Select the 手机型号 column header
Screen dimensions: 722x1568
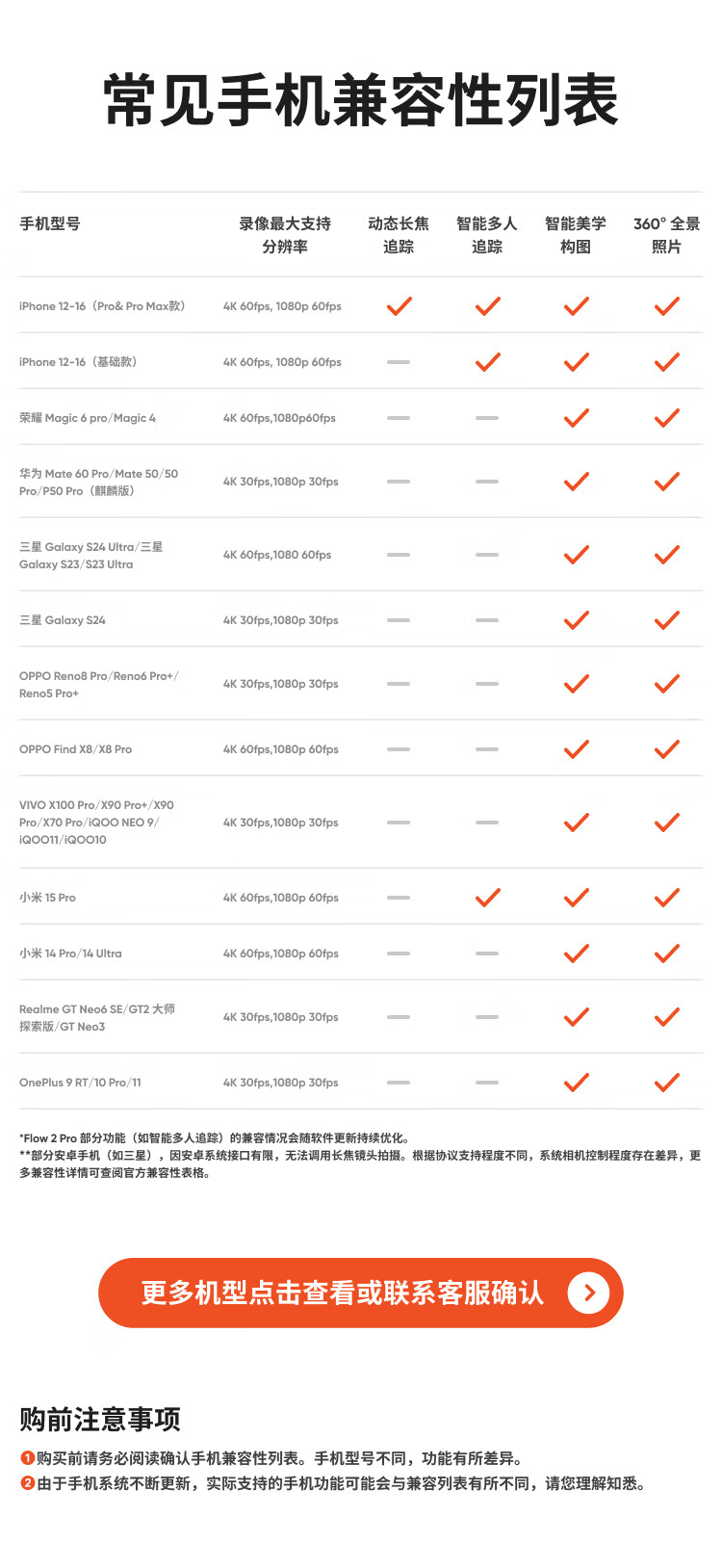(50, 223)
